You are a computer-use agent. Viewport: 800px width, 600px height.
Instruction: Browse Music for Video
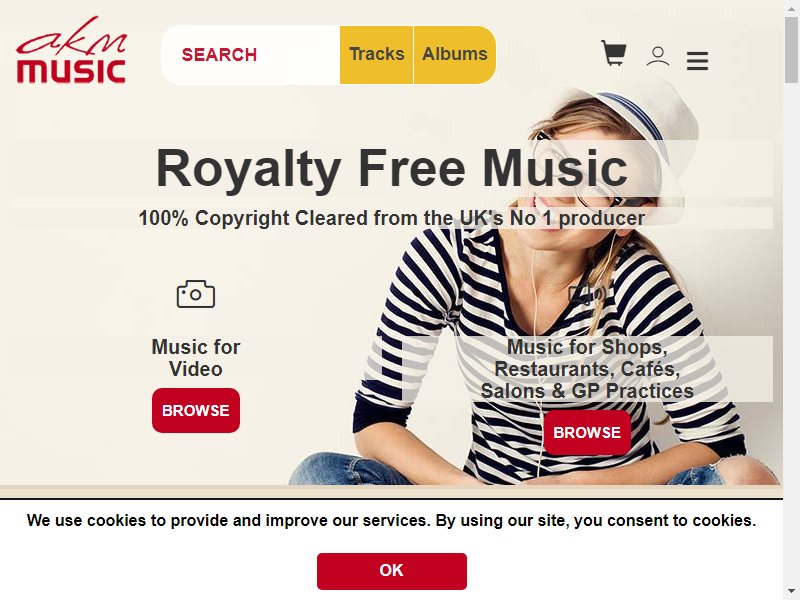(x=196, y=410)
